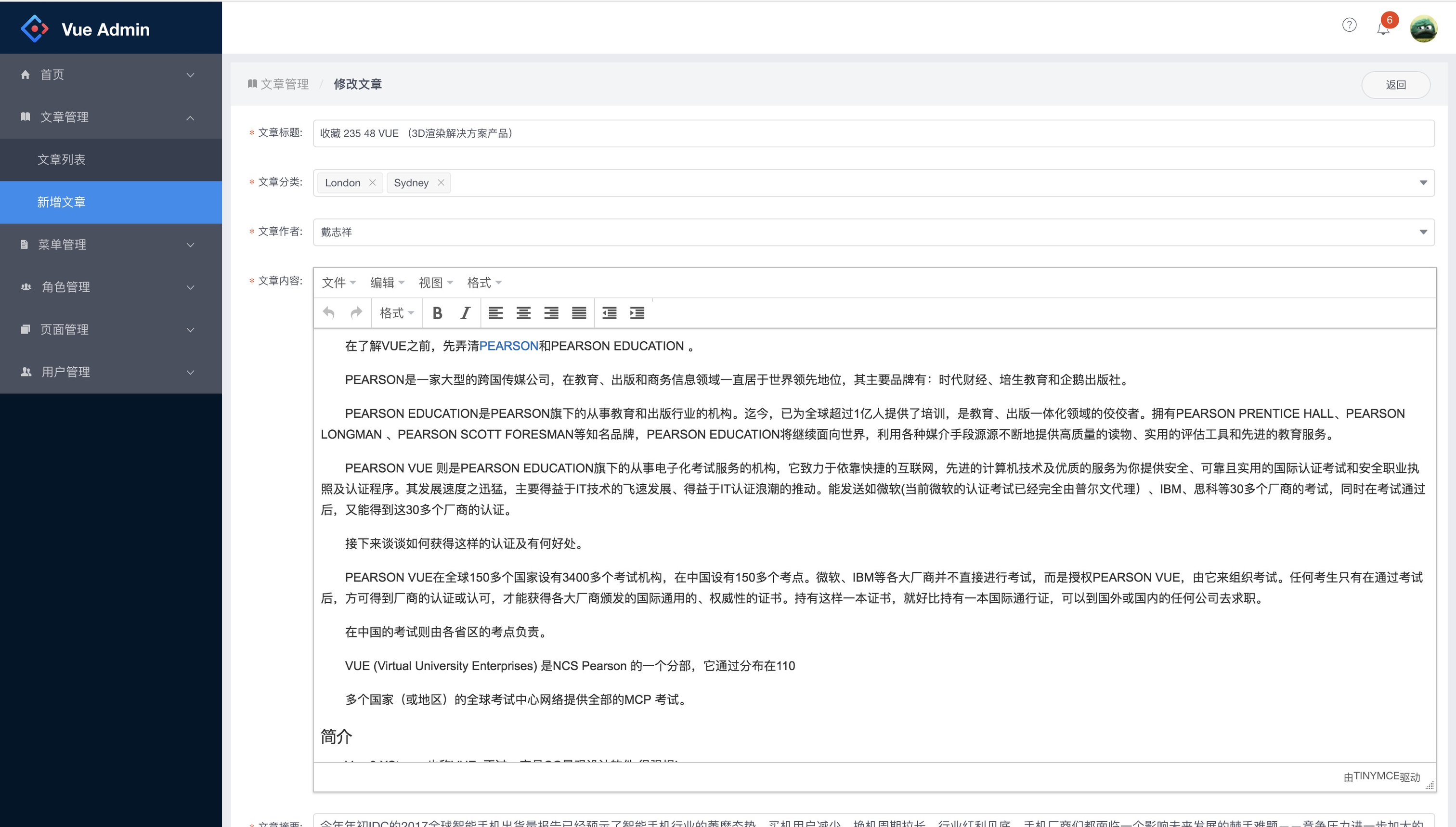Increase paragraph indent
The image size is (1456, 827).
pos(637,313)
